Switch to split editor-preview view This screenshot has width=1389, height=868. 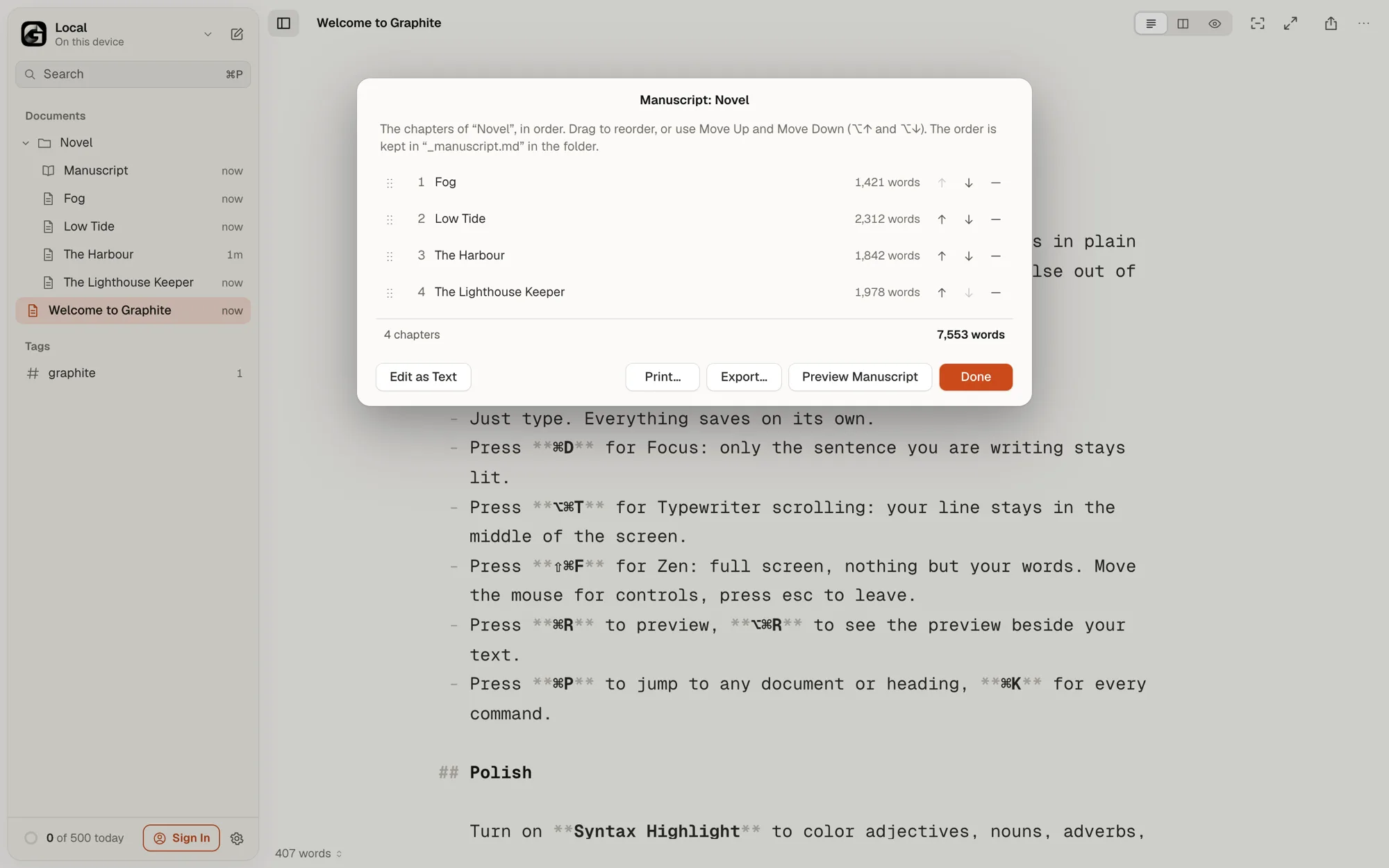tap(1183, 24)
